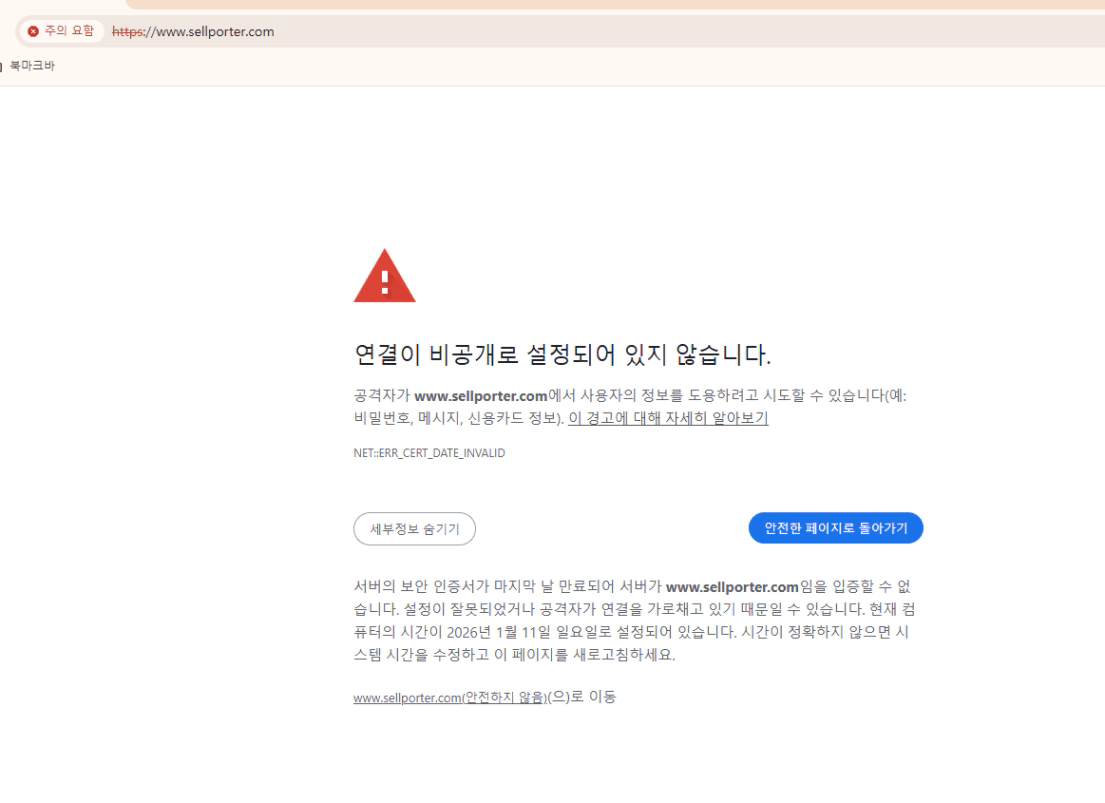The width and height of the screenshot is (1105, 803).
Task: Click the NET::ERR_CERT_DATE_INVALID error code text
Action: pos(429,453)
